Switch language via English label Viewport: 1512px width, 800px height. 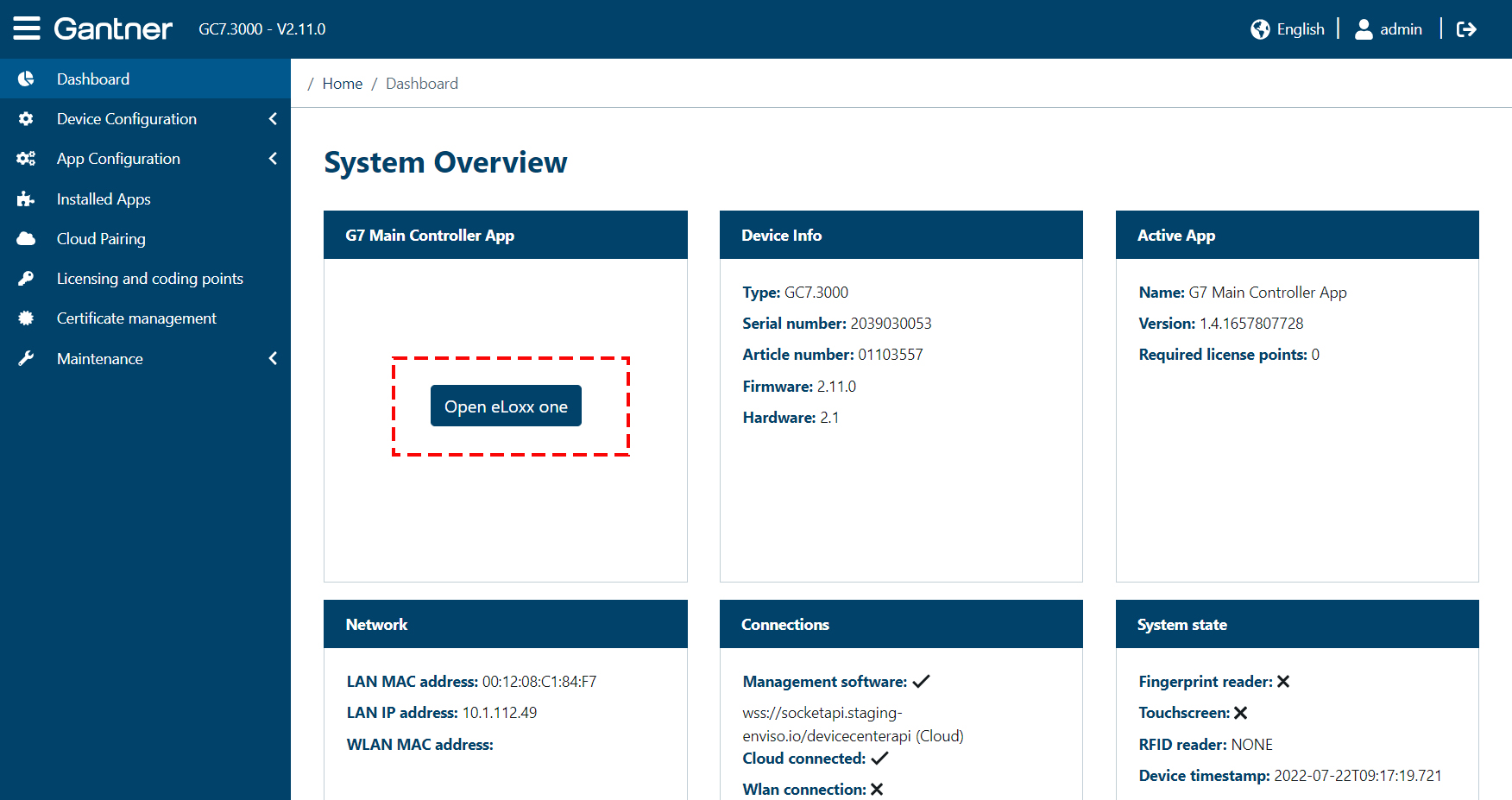1301,29
